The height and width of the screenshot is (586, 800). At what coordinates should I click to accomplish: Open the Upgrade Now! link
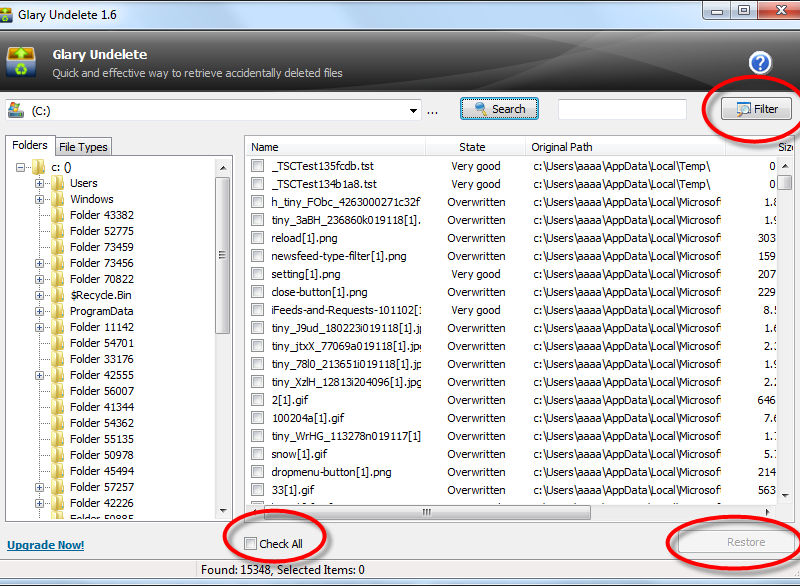point(45,545)
